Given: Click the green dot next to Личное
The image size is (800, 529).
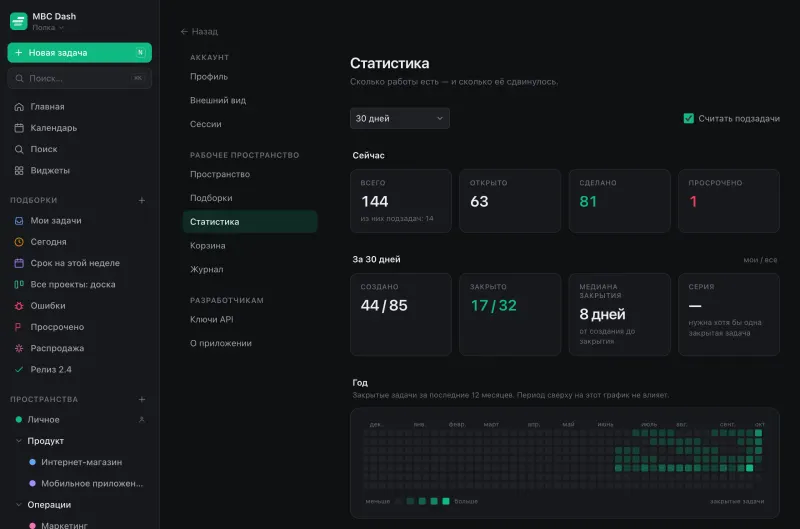Looking at the screenshot, I should coord(19,420).
